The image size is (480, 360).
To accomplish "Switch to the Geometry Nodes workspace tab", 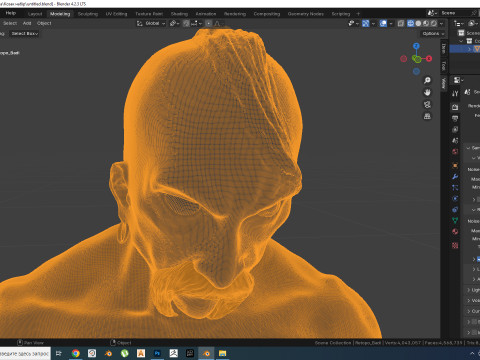I will (x=305, y=14).
